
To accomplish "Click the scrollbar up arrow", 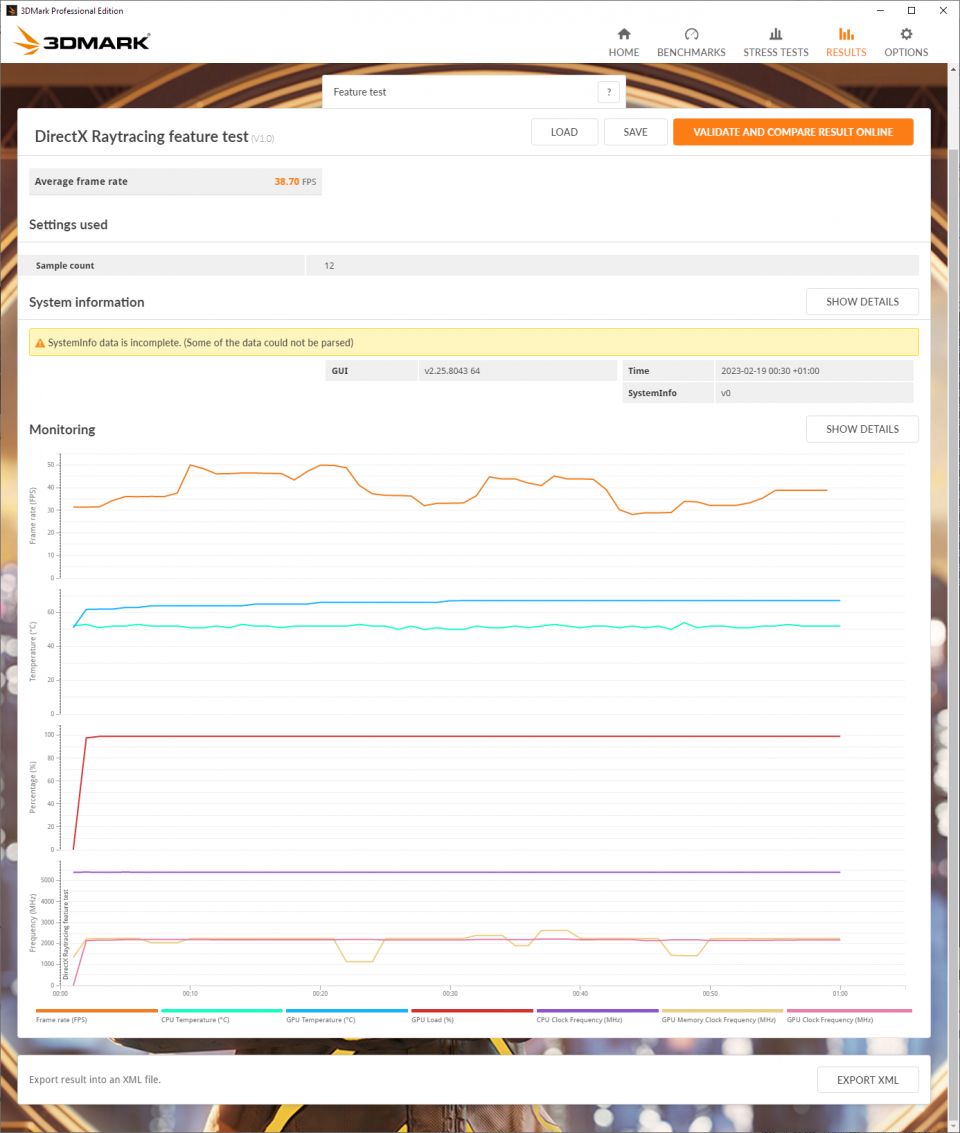I will pyautogui.click(x=953, y=69).
